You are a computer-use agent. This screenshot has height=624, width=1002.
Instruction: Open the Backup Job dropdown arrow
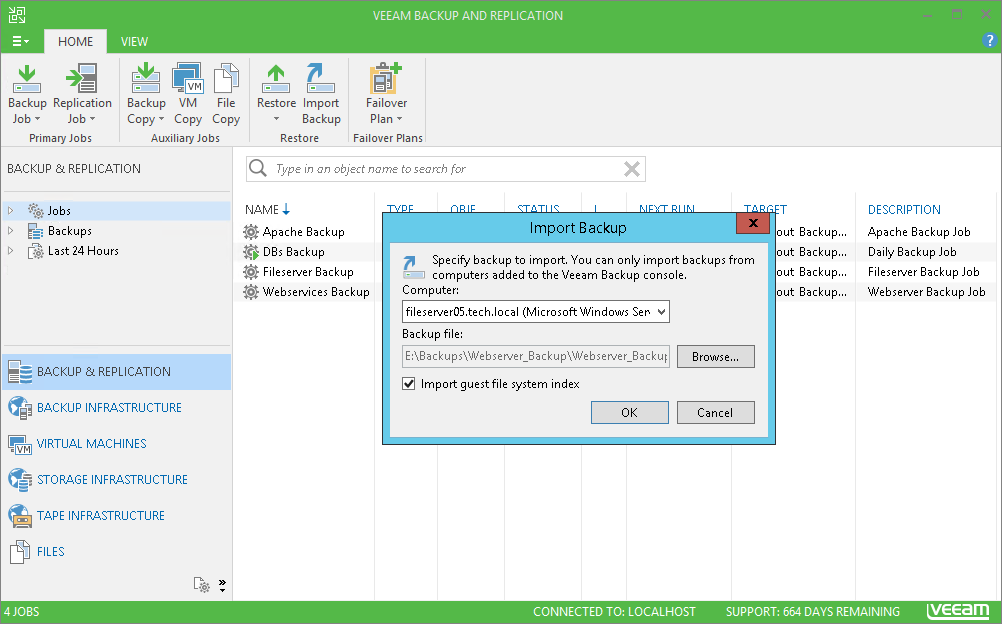[x=37, y=119]
